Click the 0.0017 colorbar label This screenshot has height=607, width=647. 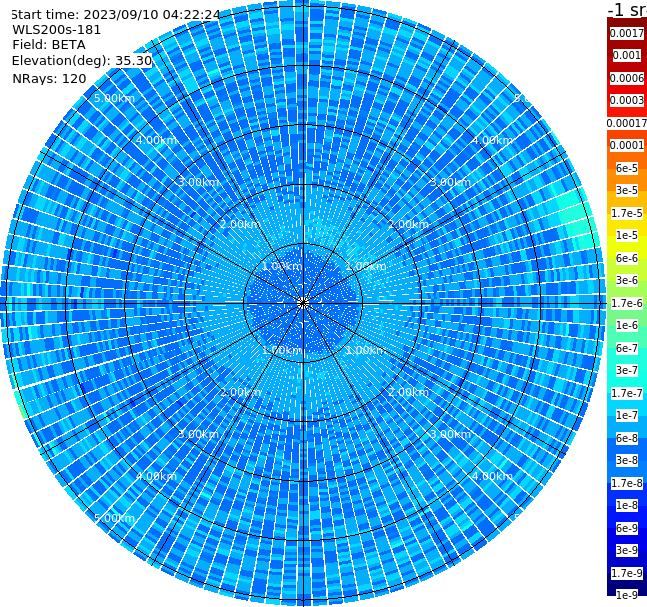627,33
